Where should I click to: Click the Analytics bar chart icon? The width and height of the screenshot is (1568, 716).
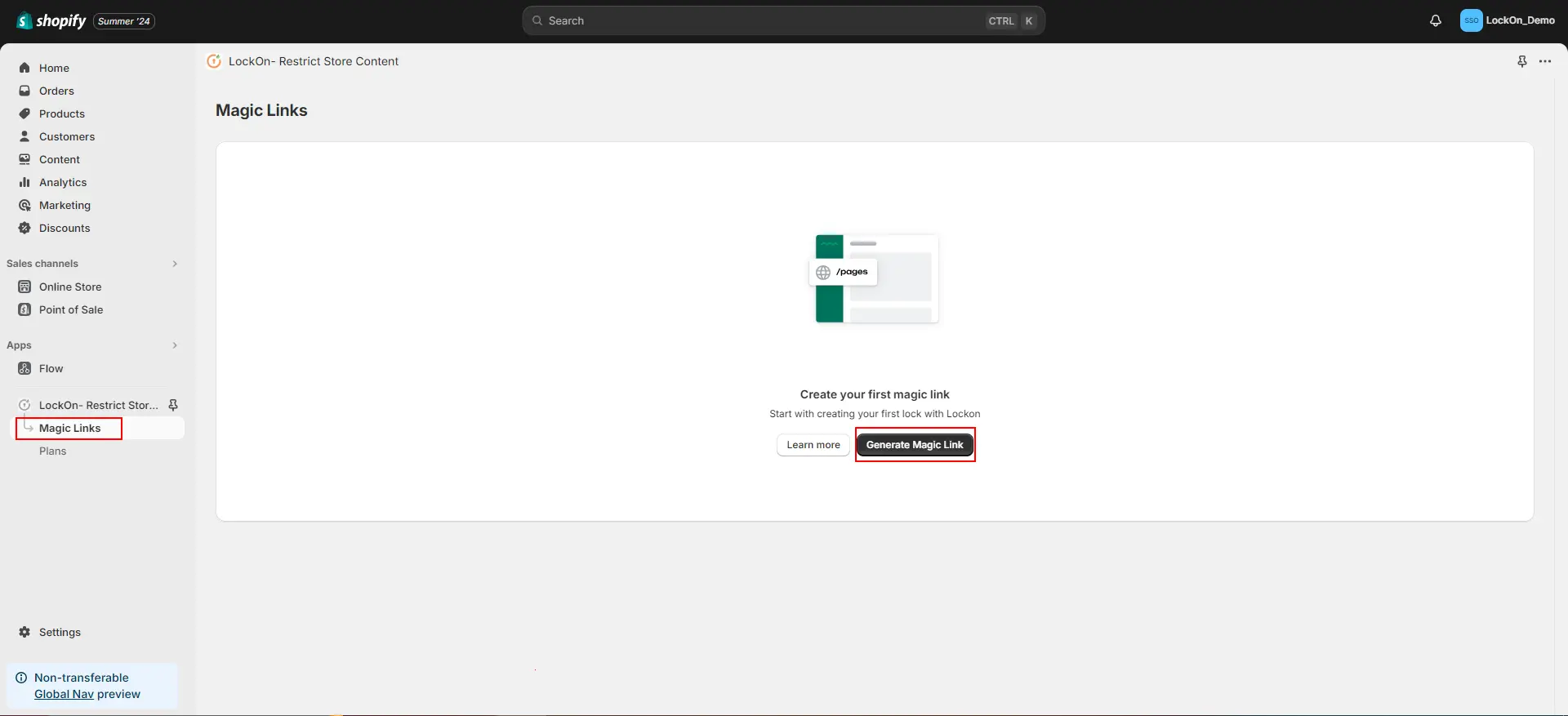24,182
